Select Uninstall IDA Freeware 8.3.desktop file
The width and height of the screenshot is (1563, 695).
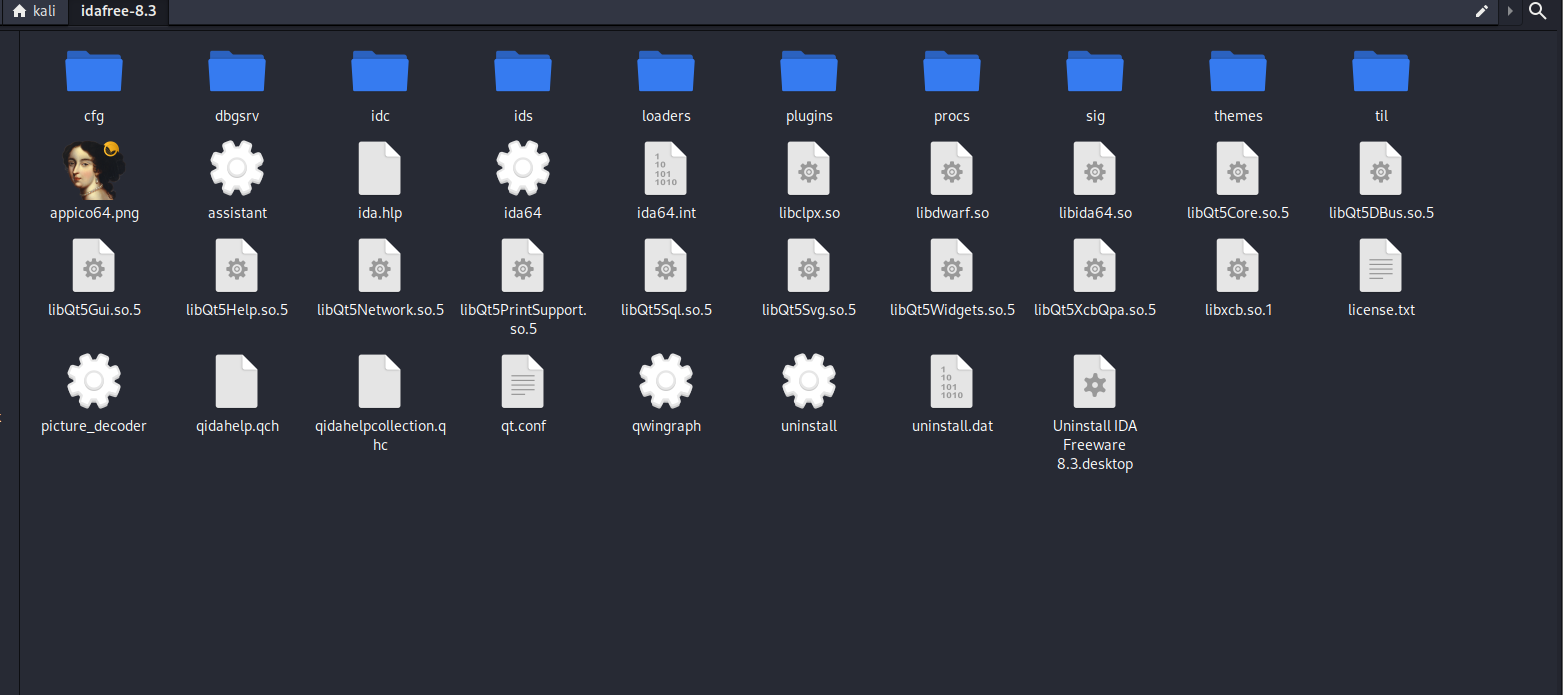pos(1095,382)
